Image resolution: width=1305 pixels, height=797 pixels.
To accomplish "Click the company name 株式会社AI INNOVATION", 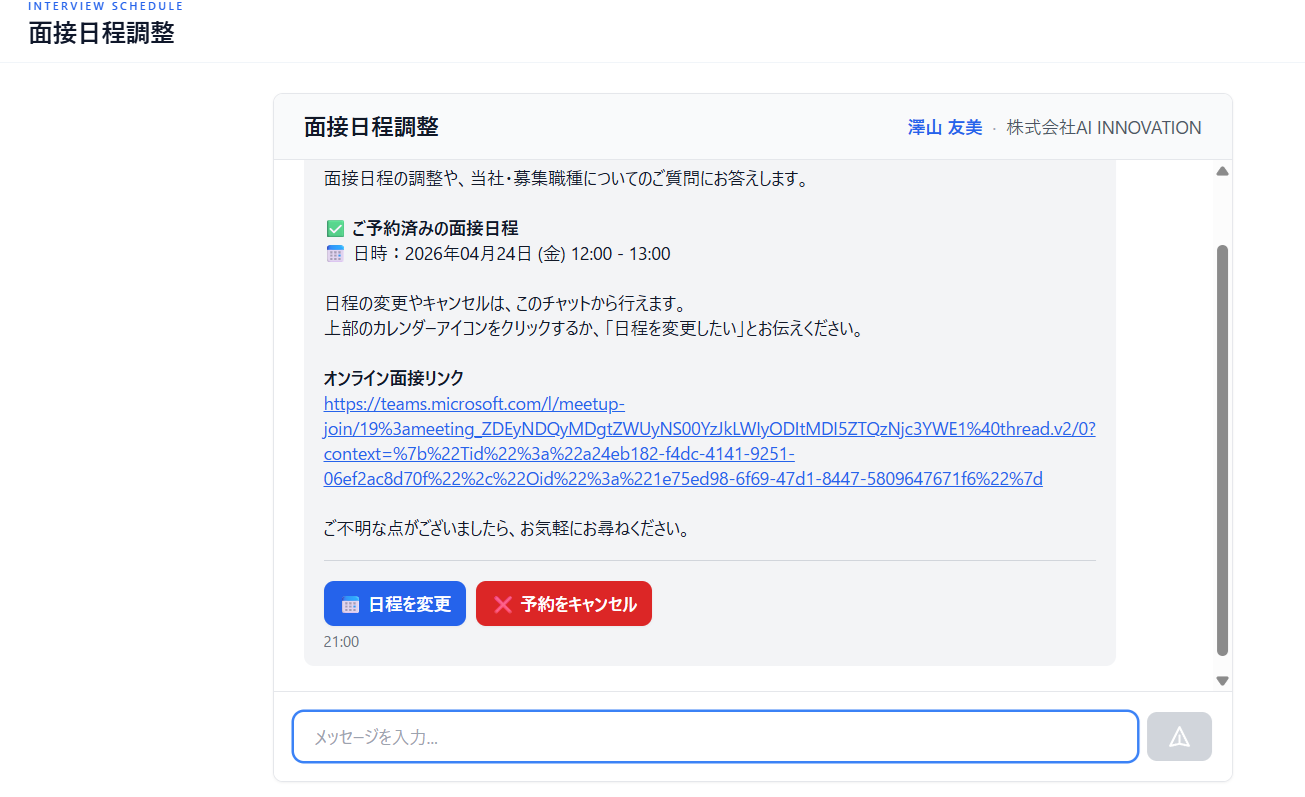I will click(x=1104, y=128).
